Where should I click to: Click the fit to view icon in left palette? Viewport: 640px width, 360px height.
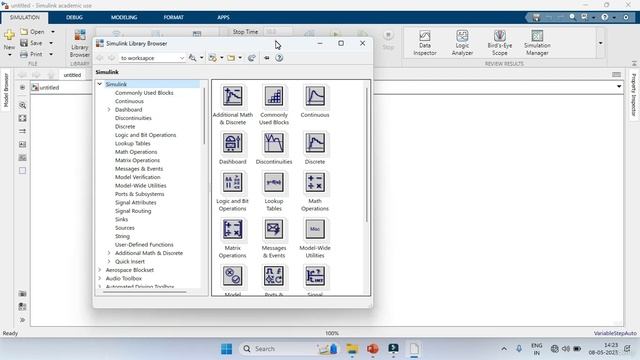tap(22, 118)
